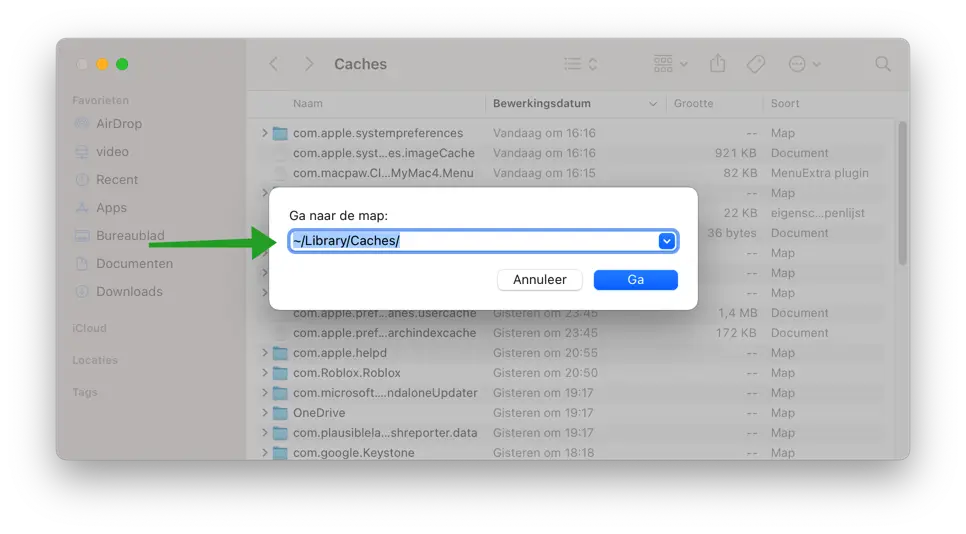The height and width of the screenshot is (534, 966).
Task: Open the path history dropdown arrow
Action: click(x=667, y=241)
